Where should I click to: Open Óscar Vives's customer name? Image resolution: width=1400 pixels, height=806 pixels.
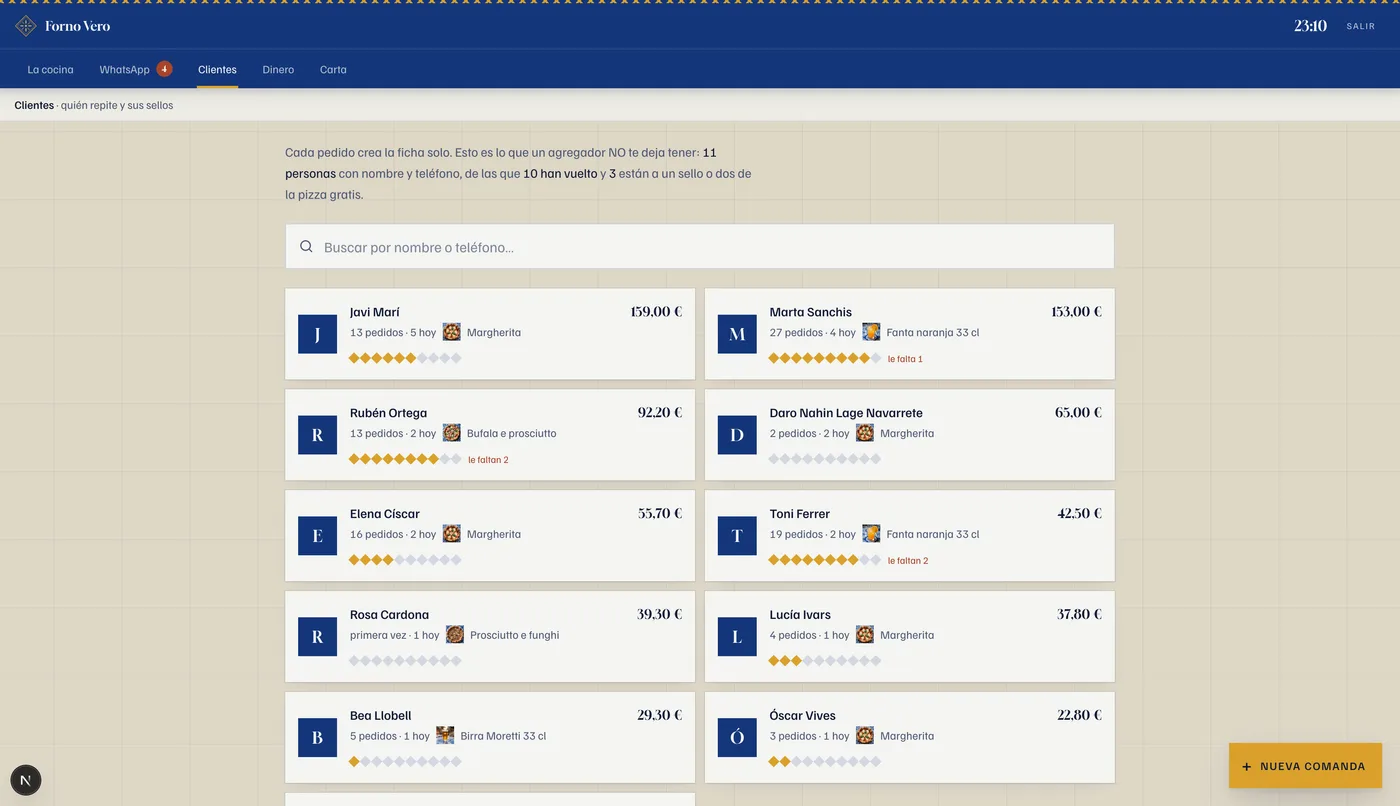(803, 716)
